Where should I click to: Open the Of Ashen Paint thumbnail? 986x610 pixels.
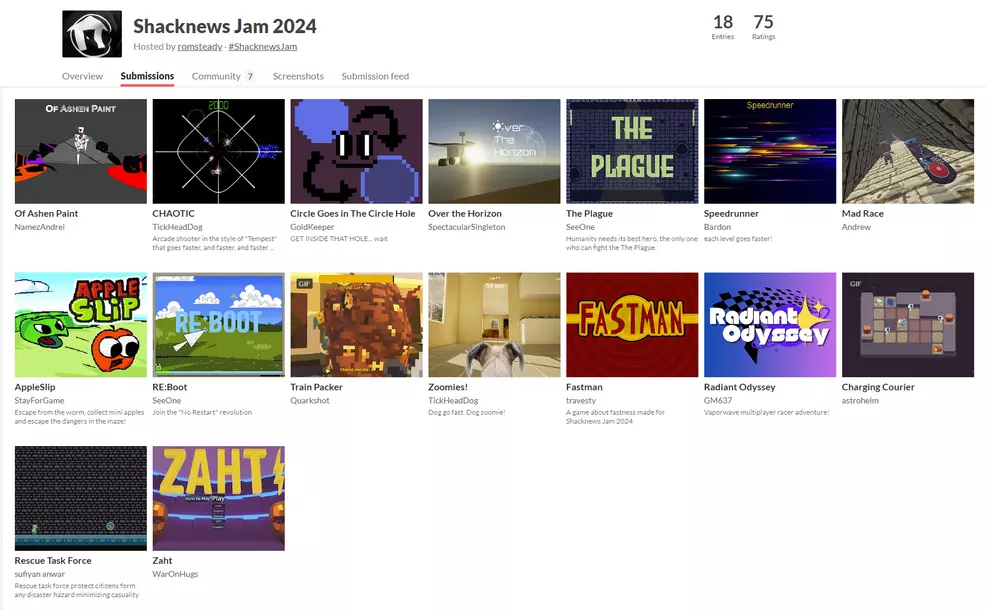point(80,151)
